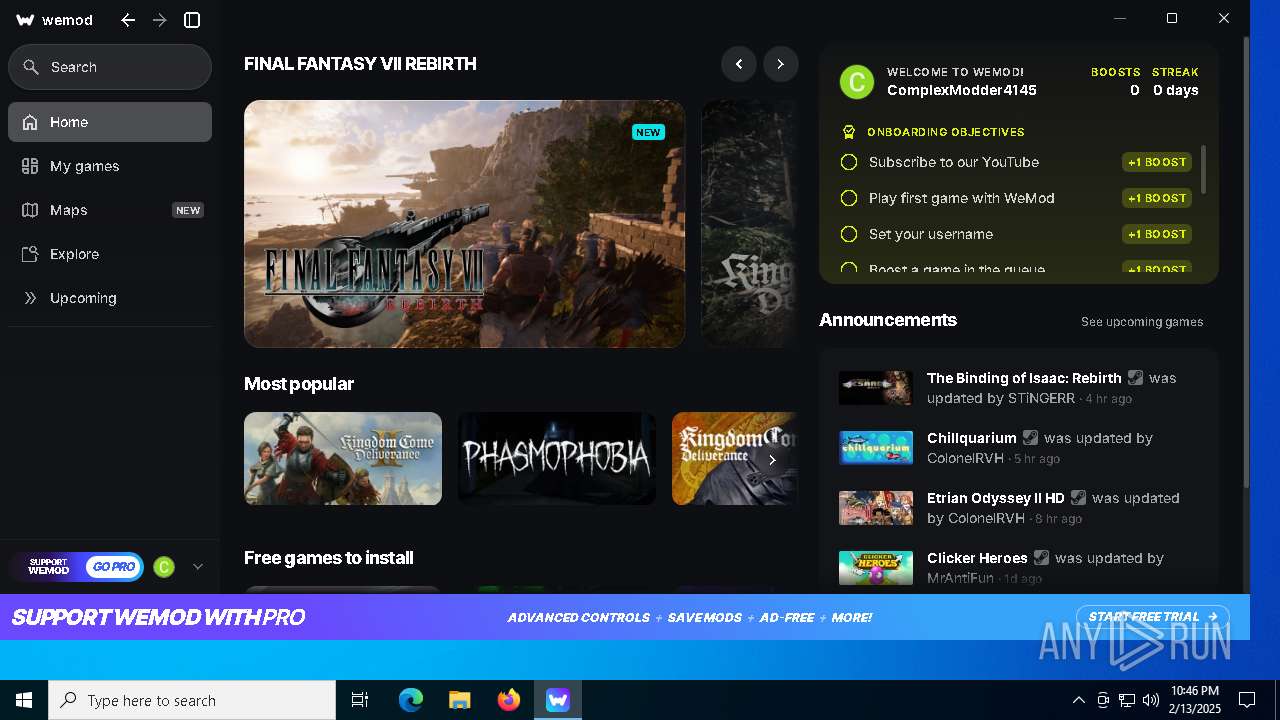The image size is (1280, 720).
Task: Open the Home section
Action: coord(110,122)
